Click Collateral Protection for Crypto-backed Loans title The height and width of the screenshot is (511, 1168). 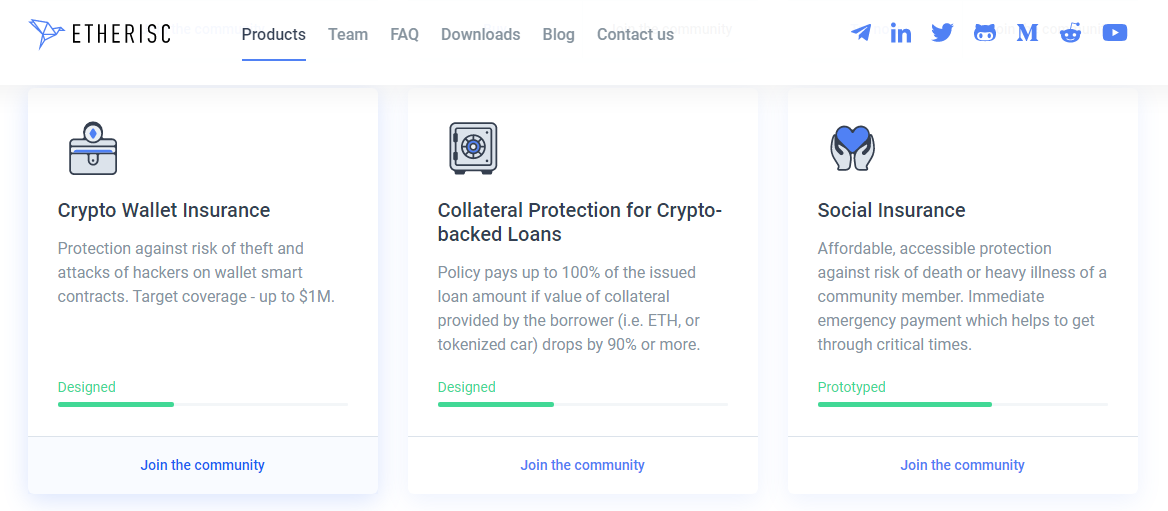pos(580,222)
